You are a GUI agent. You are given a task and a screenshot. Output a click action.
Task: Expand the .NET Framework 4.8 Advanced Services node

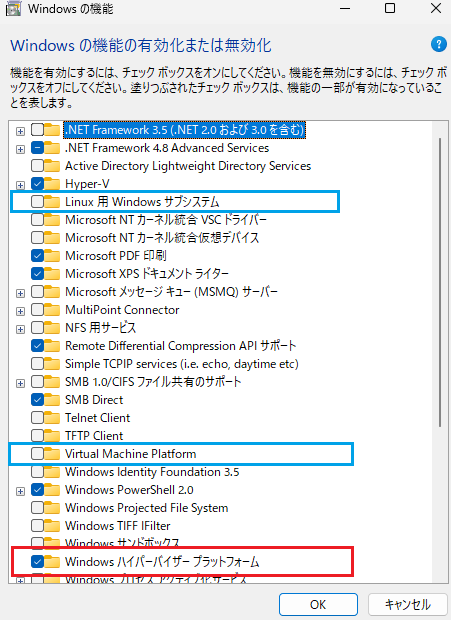(20, 149)
